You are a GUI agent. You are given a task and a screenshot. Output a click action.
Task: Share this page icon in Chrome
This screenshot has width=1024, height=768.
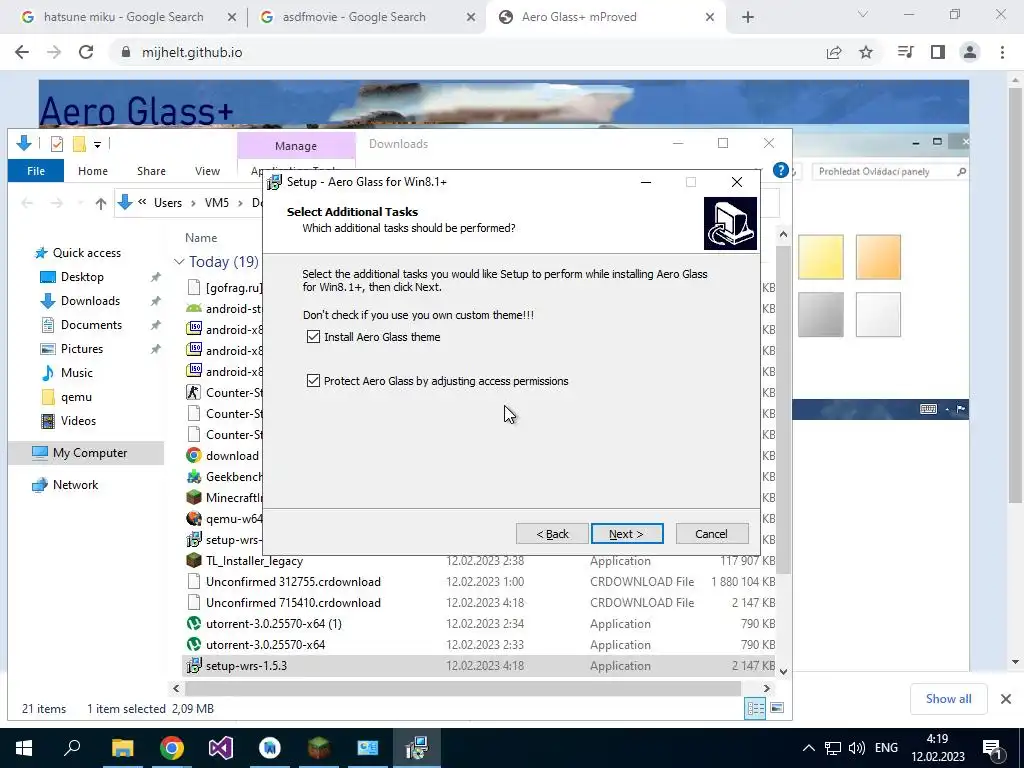pos(834,52)
